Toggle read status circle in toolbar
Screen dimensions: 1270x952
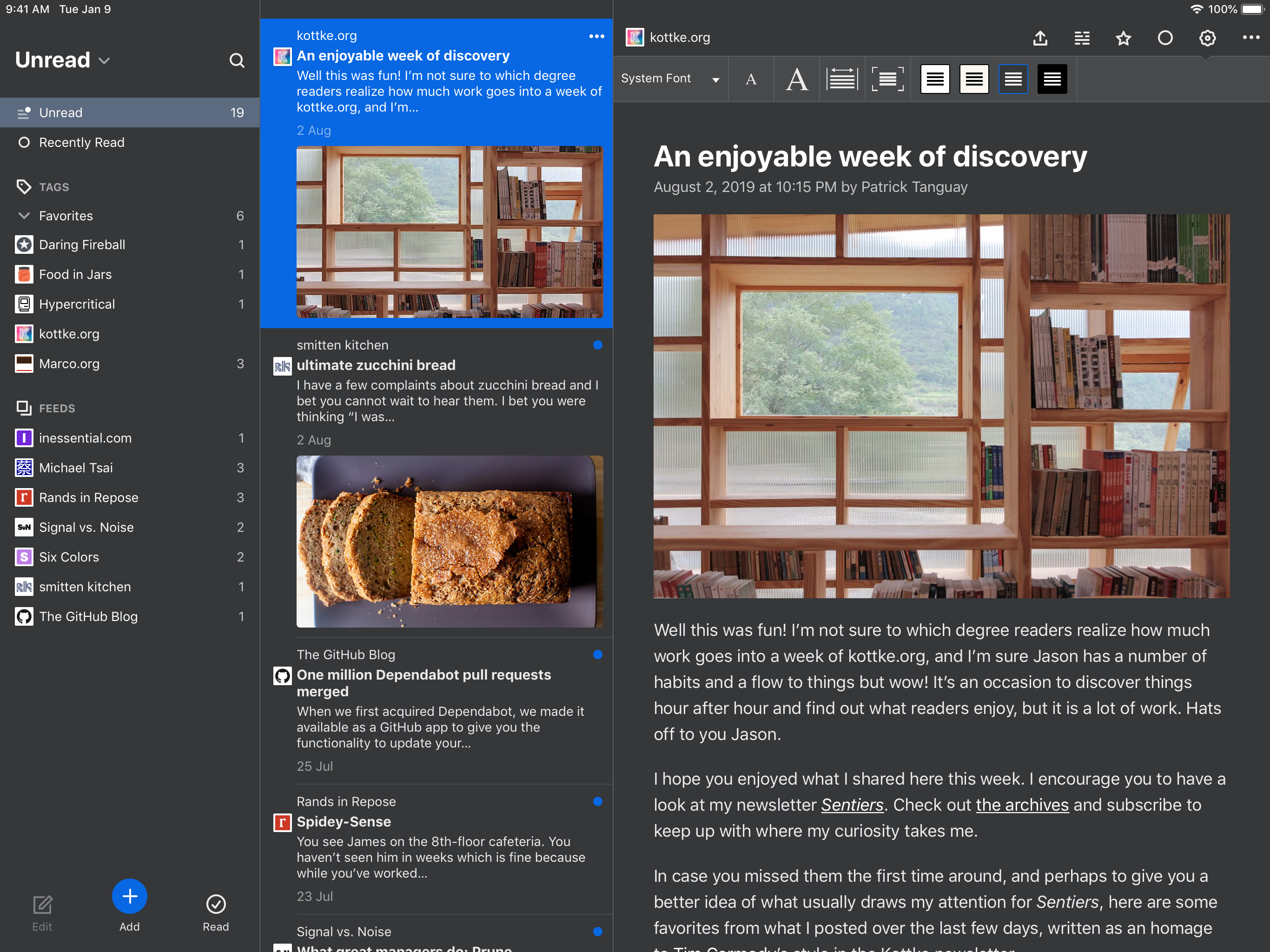click(1165, 38)
